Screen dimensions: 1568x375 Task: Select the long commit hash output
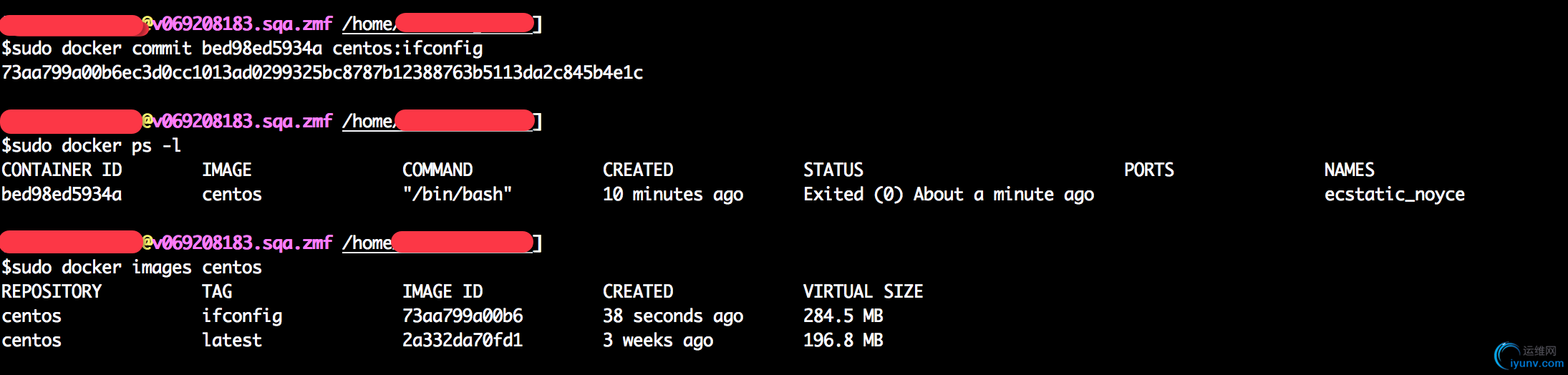pyautogui.click(x=322, y=72)
